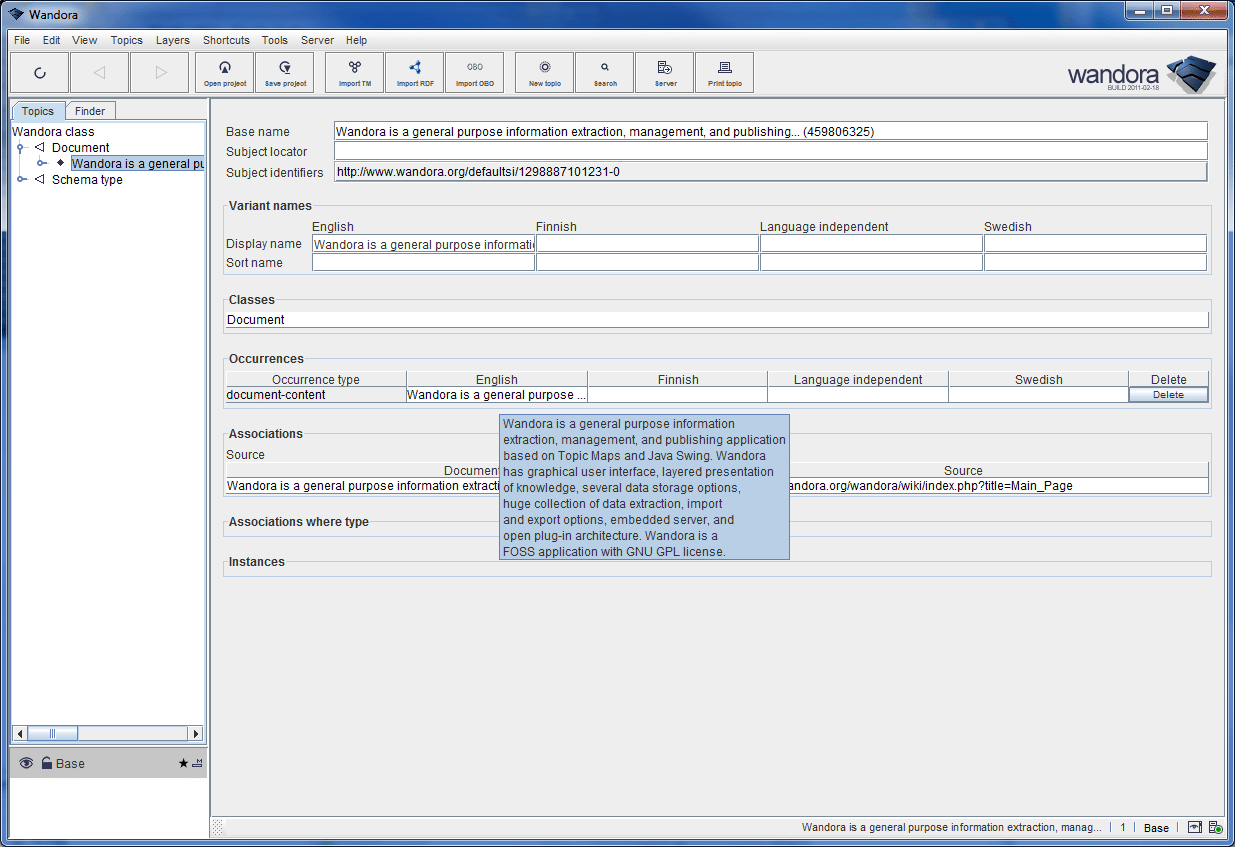1235x847 pixels.
Task: Create a topic with New topic icon
Action: coord(544,72)
